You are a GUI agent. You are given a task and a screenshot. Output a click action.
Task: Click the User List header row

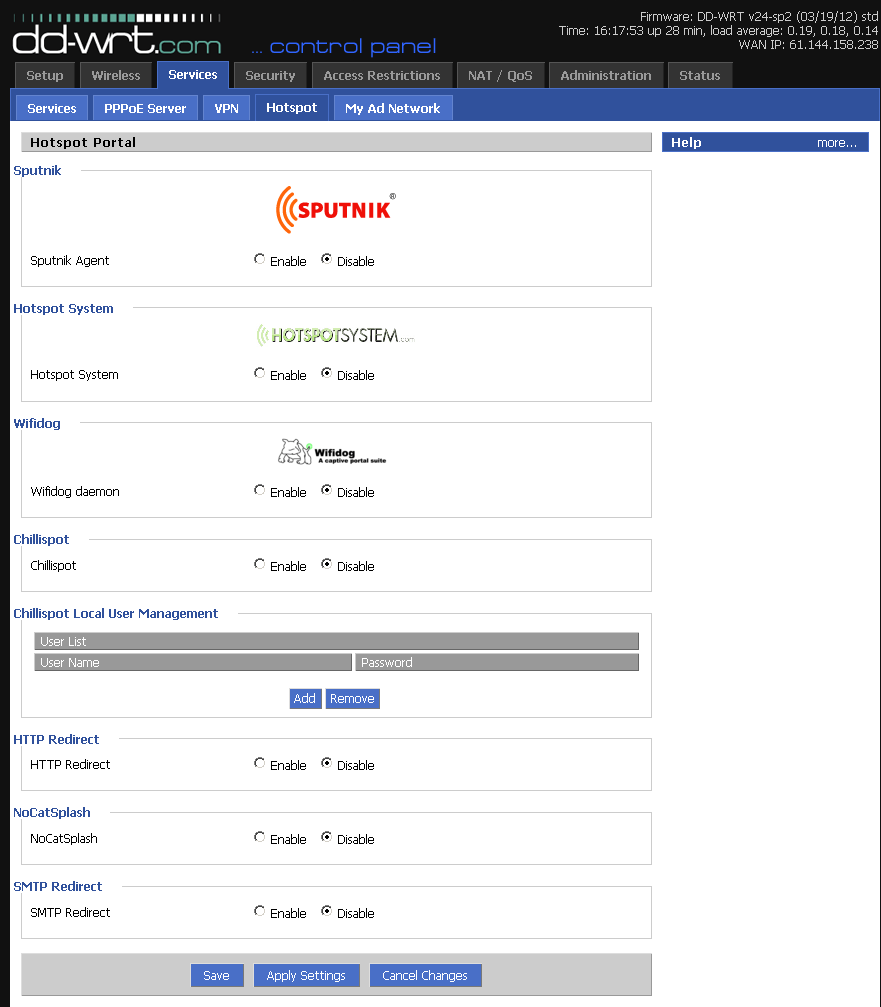(336, 641)
